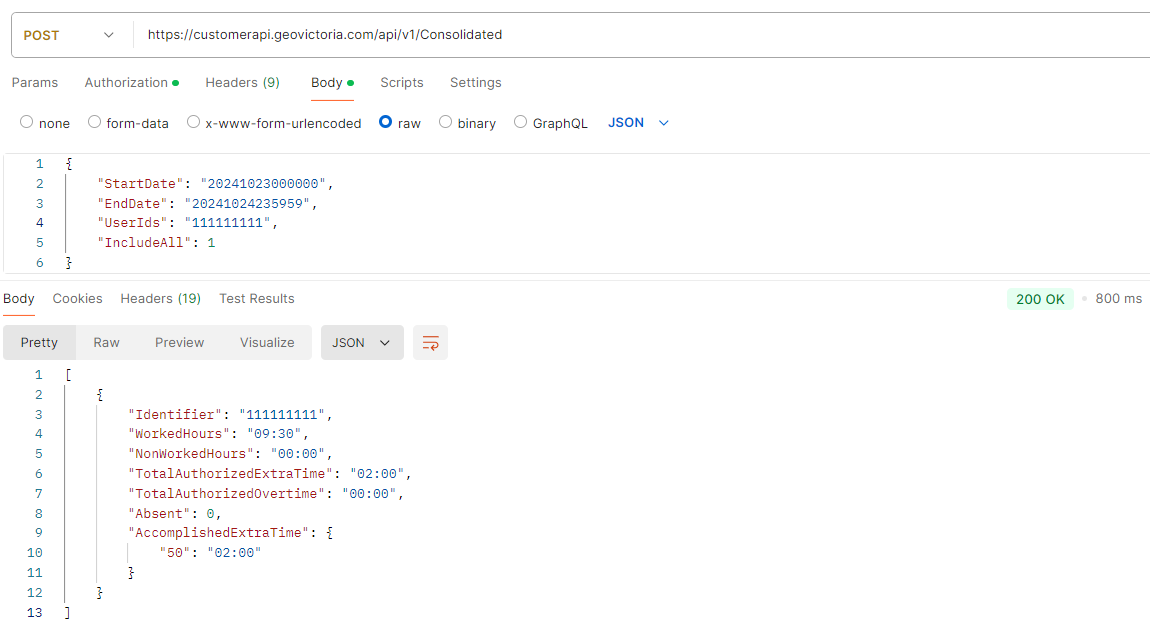Open response JSON format dropdown
Viewport: 1150px width, 623px height.
coord(361,342)
